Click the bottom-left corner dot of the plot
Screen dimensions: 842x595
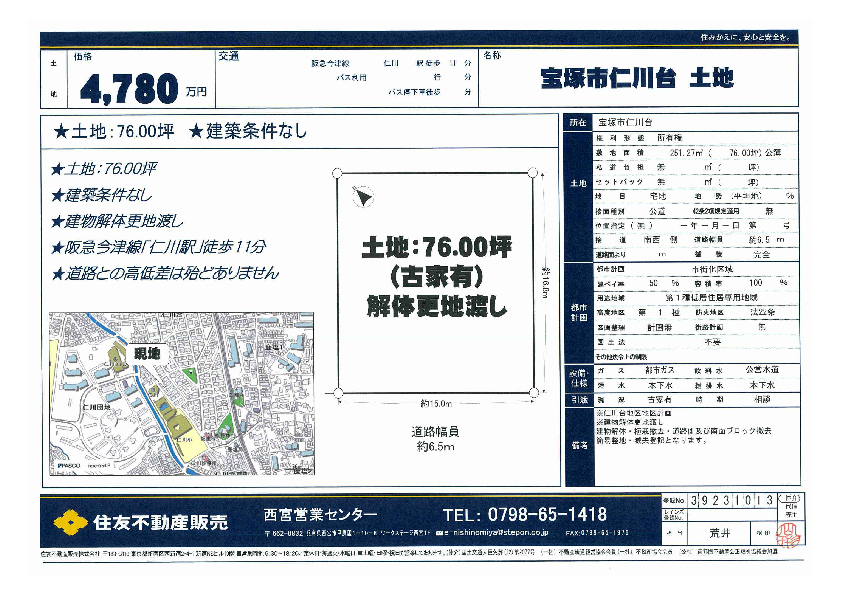point(337,392)
